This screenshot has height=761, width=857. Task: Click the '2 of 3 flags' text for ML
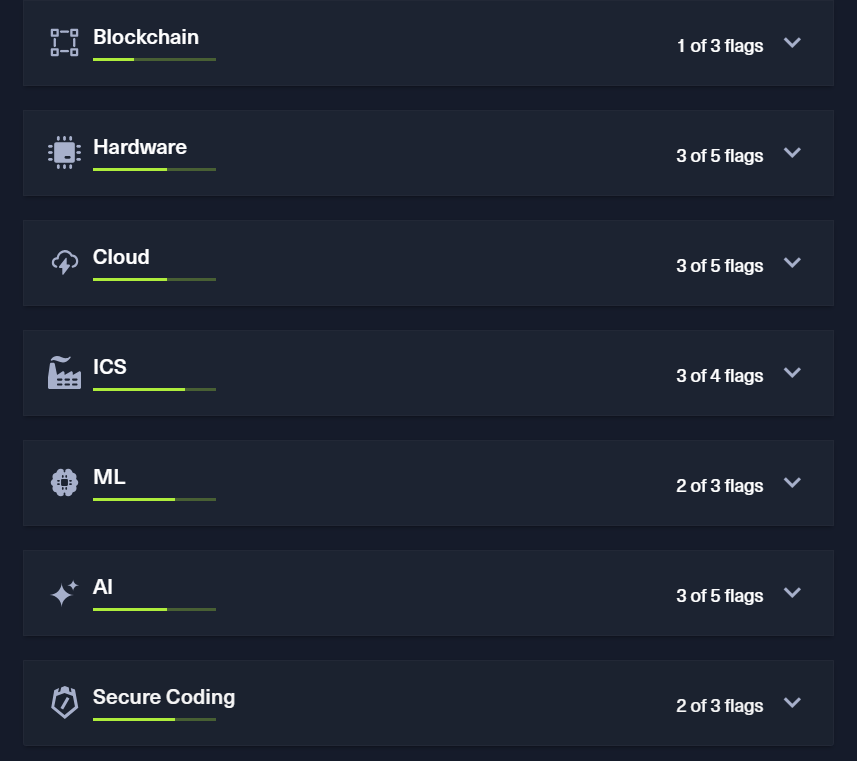(719, 485)
